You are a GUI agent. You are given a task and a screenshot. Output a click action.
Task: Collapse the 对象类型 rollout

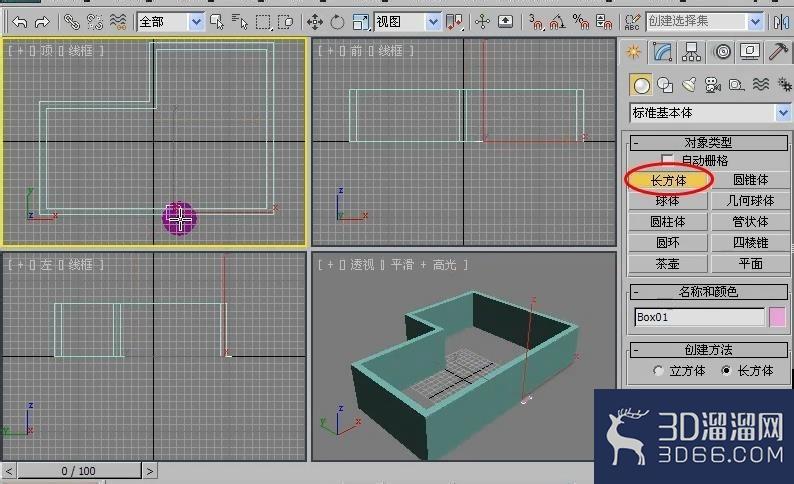tap(708, 142)
